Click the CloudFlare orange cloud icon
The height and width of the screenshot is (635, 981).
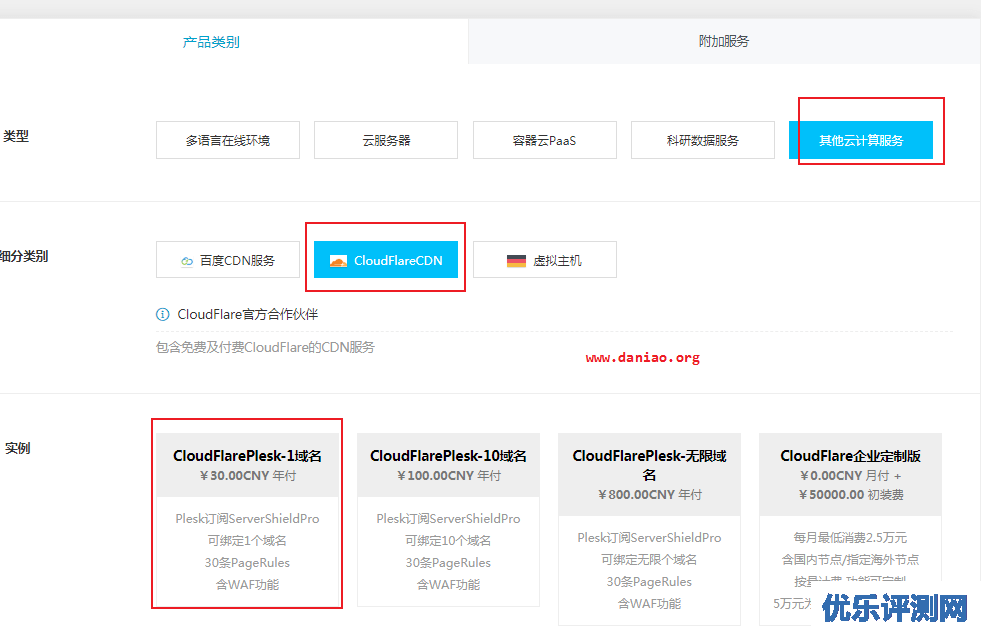(338, 261)
